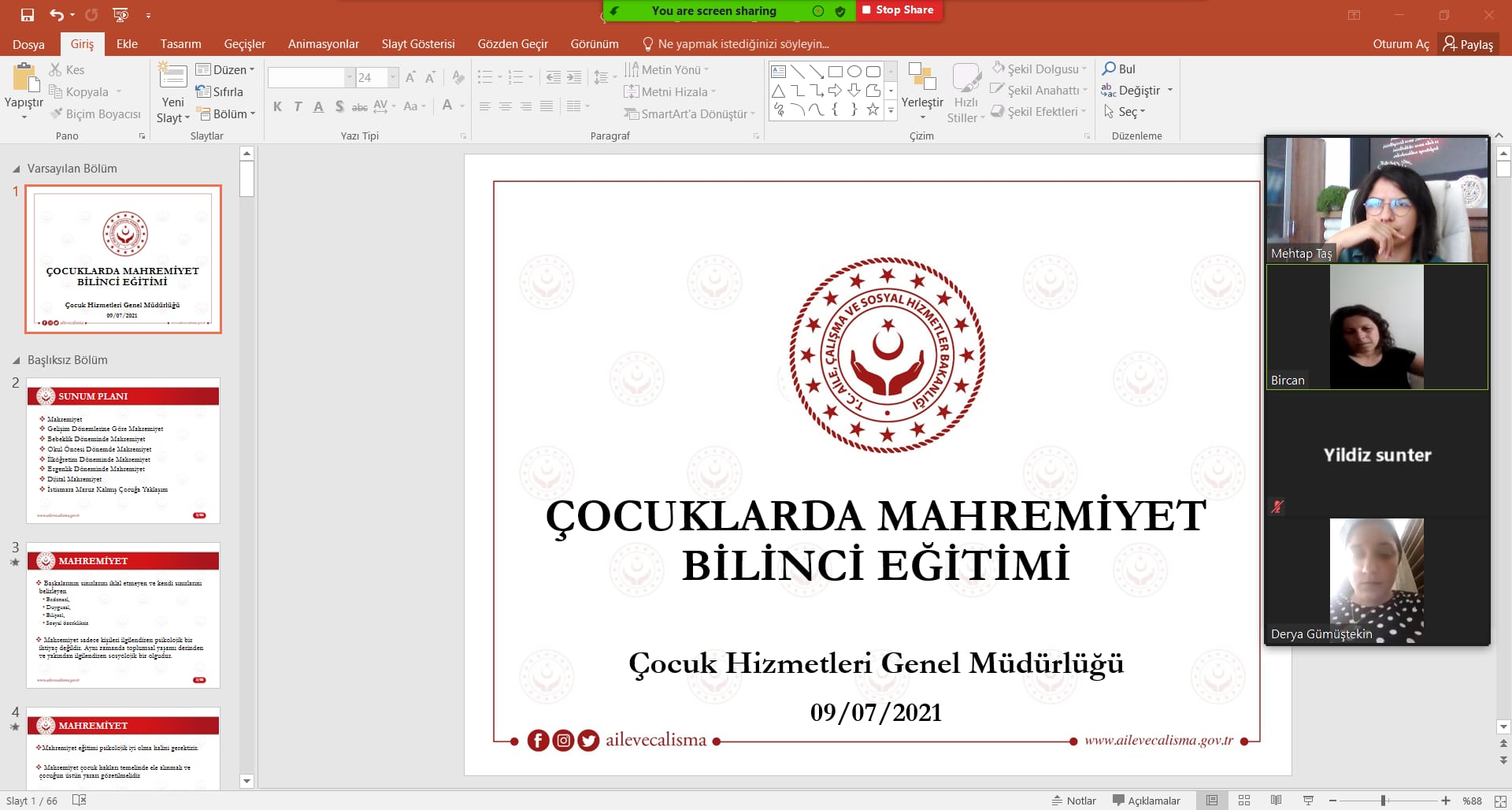Click the Stop Share button
Image resolution: width=1512 pixels, height=810 pixels.
[x=898, y=10]
